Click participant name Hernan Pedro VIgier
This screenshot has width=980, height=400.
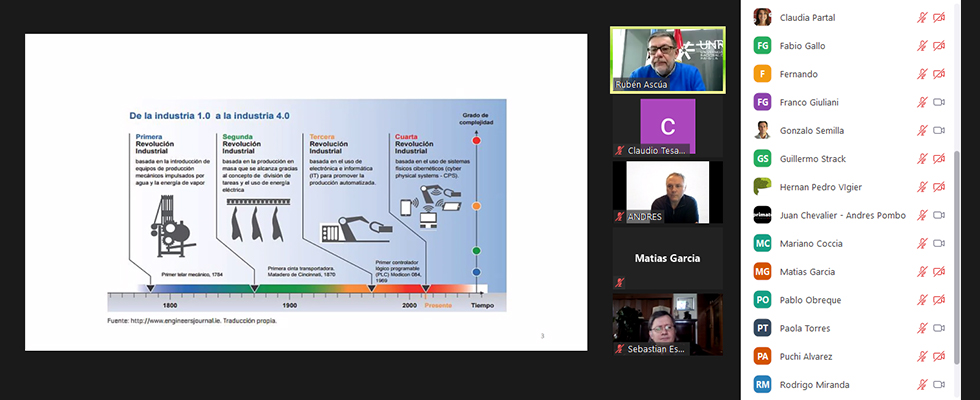[822, 187]
